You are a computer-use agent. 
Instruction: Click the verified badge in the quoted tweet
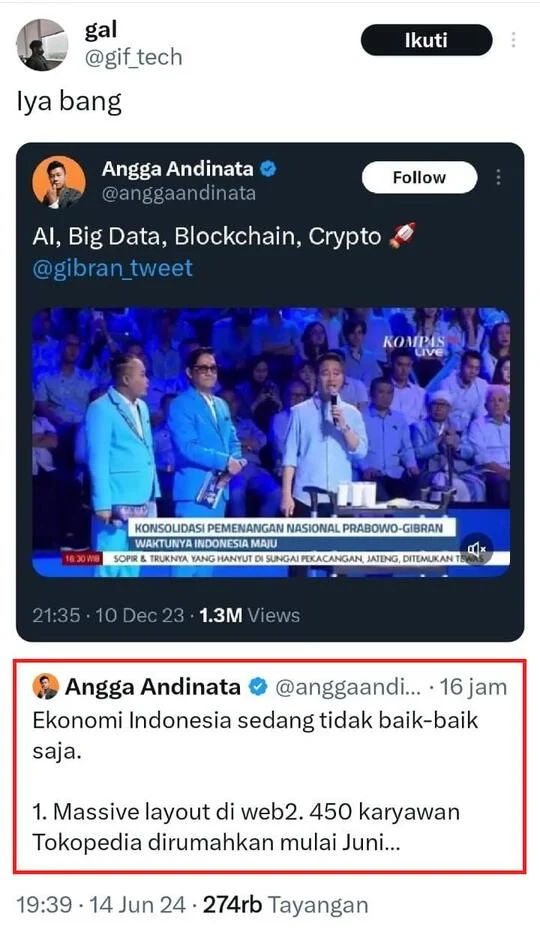tap(258, 687)
